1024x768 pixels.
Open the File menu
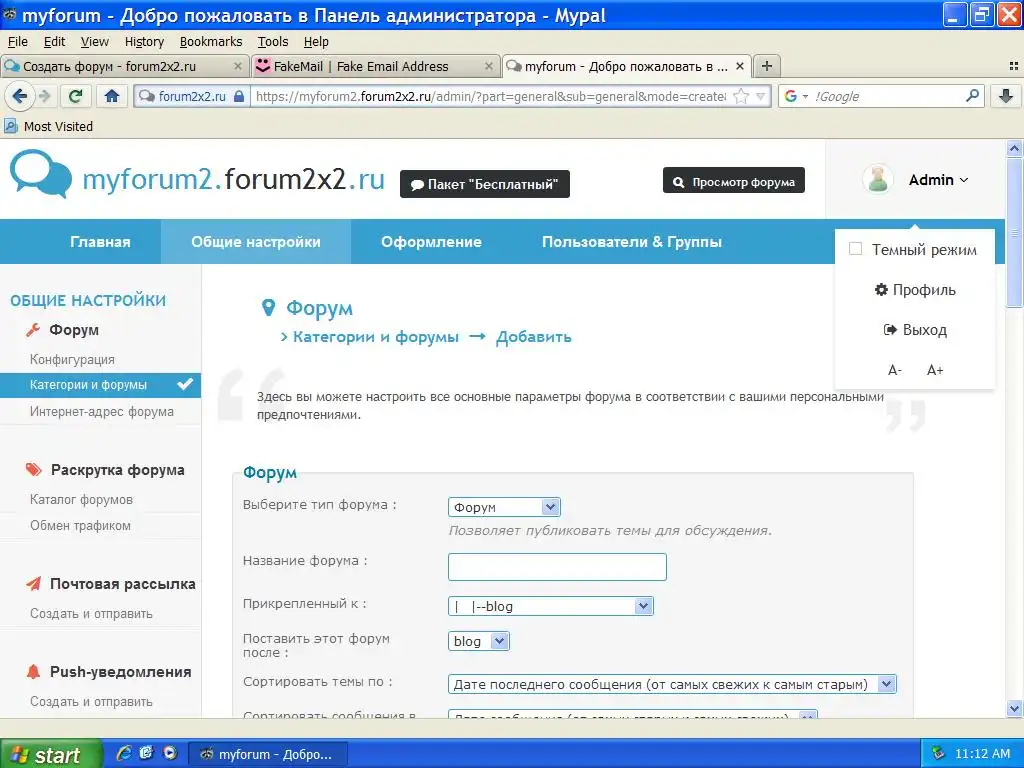(18, 42)
